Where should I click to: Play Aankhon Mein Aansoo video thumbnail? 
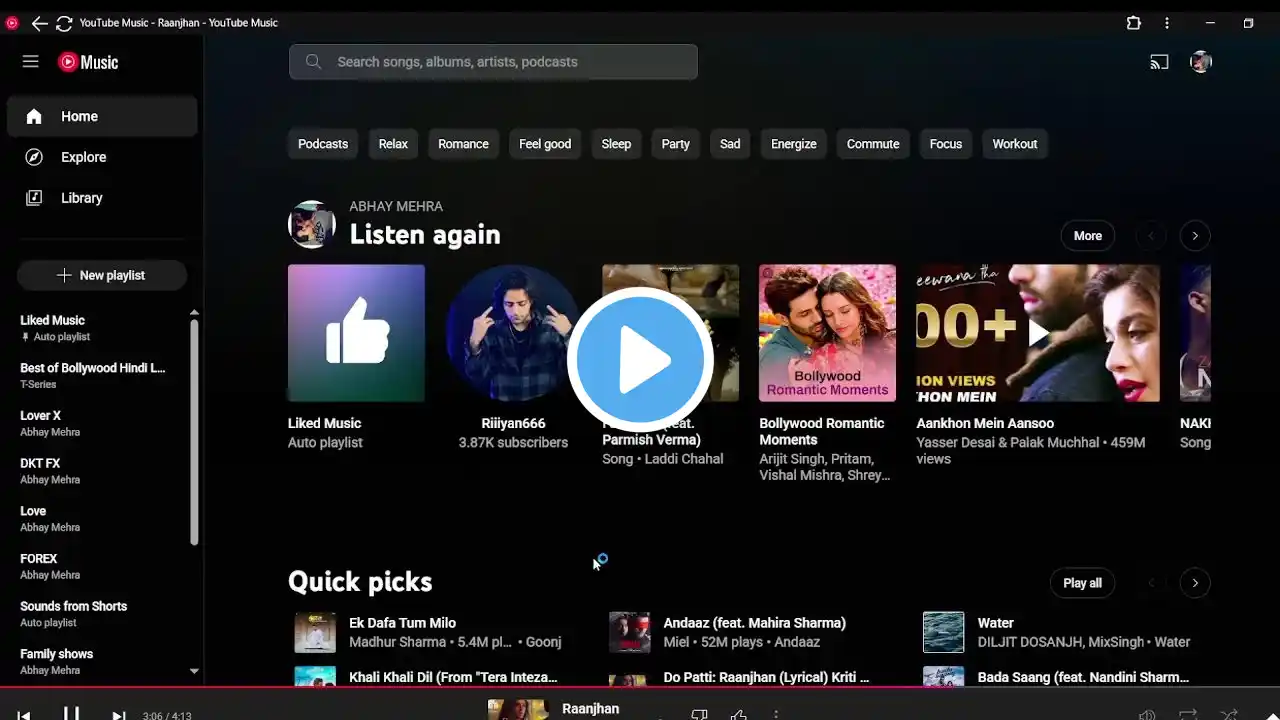pos(1038,333)
